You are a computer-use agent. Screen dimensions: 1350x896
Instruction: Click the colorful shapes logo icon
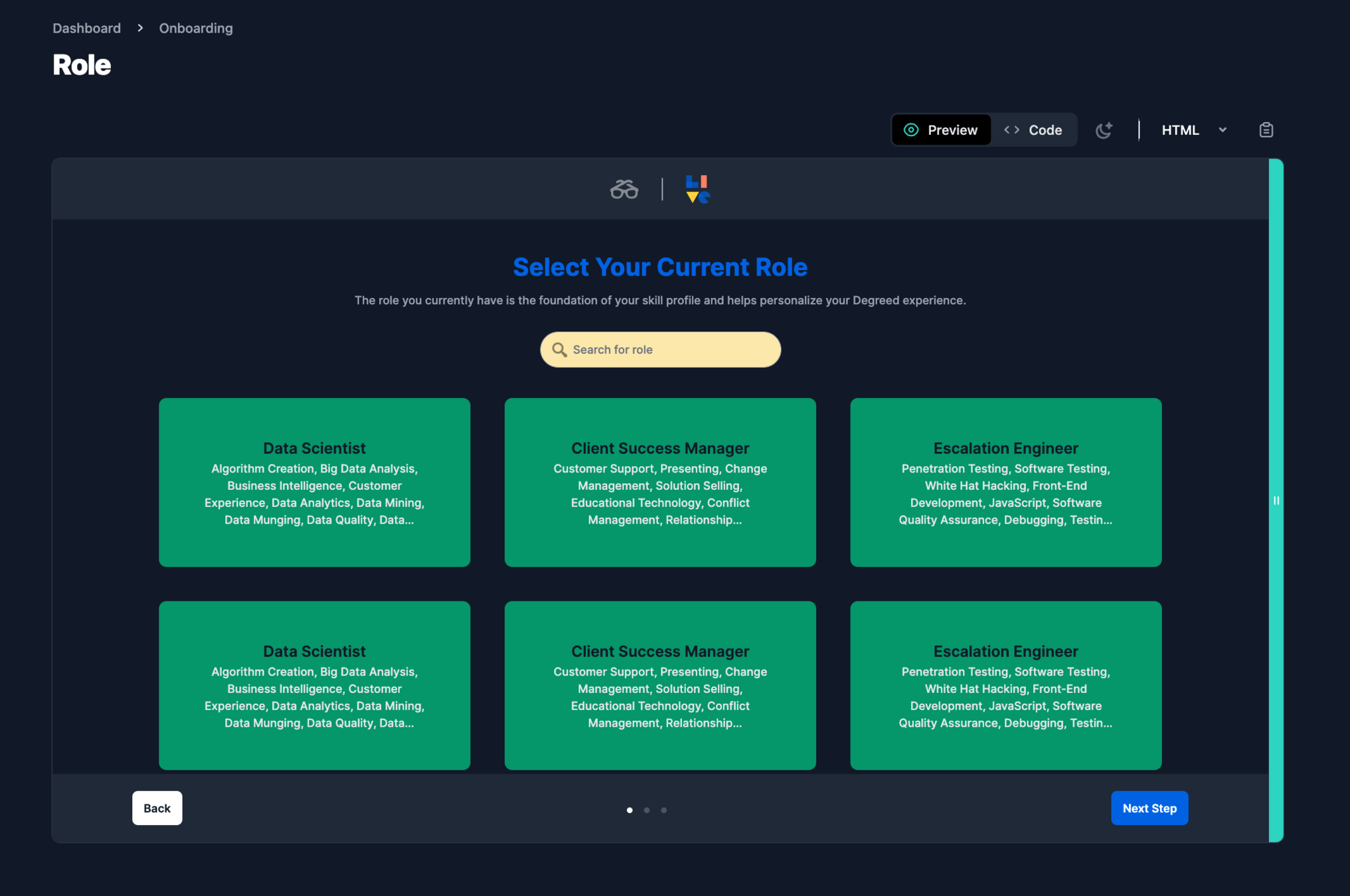(x=697, y=189)
